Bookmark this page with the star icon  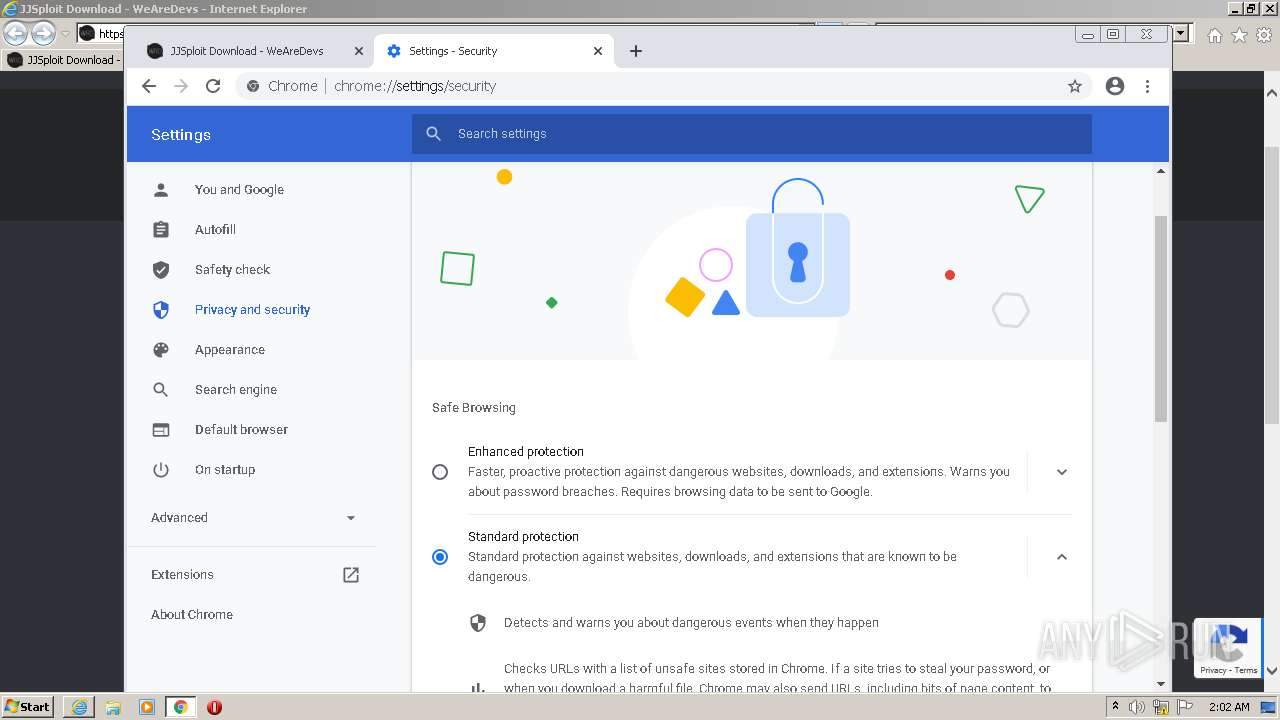point(1075,86)
